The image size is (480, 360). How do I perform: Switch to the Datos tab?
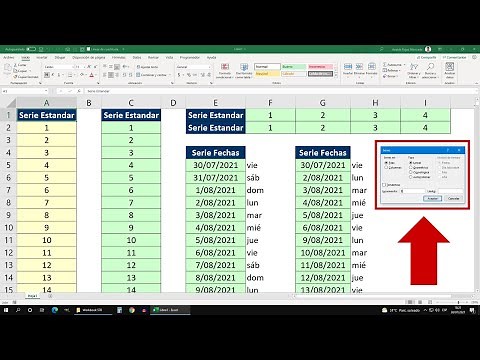[137, 57]
